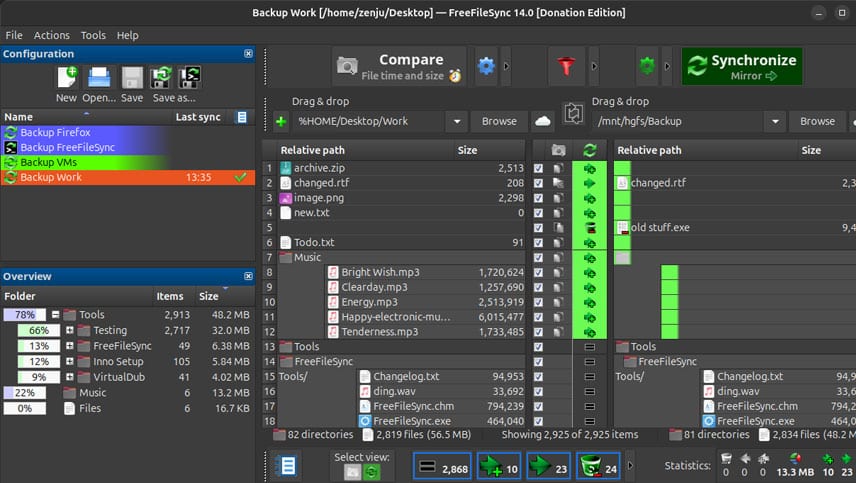Screen dimensions: 856x483
Task: Click sync action arrow for archive.zip
Action: pos(590,169)
